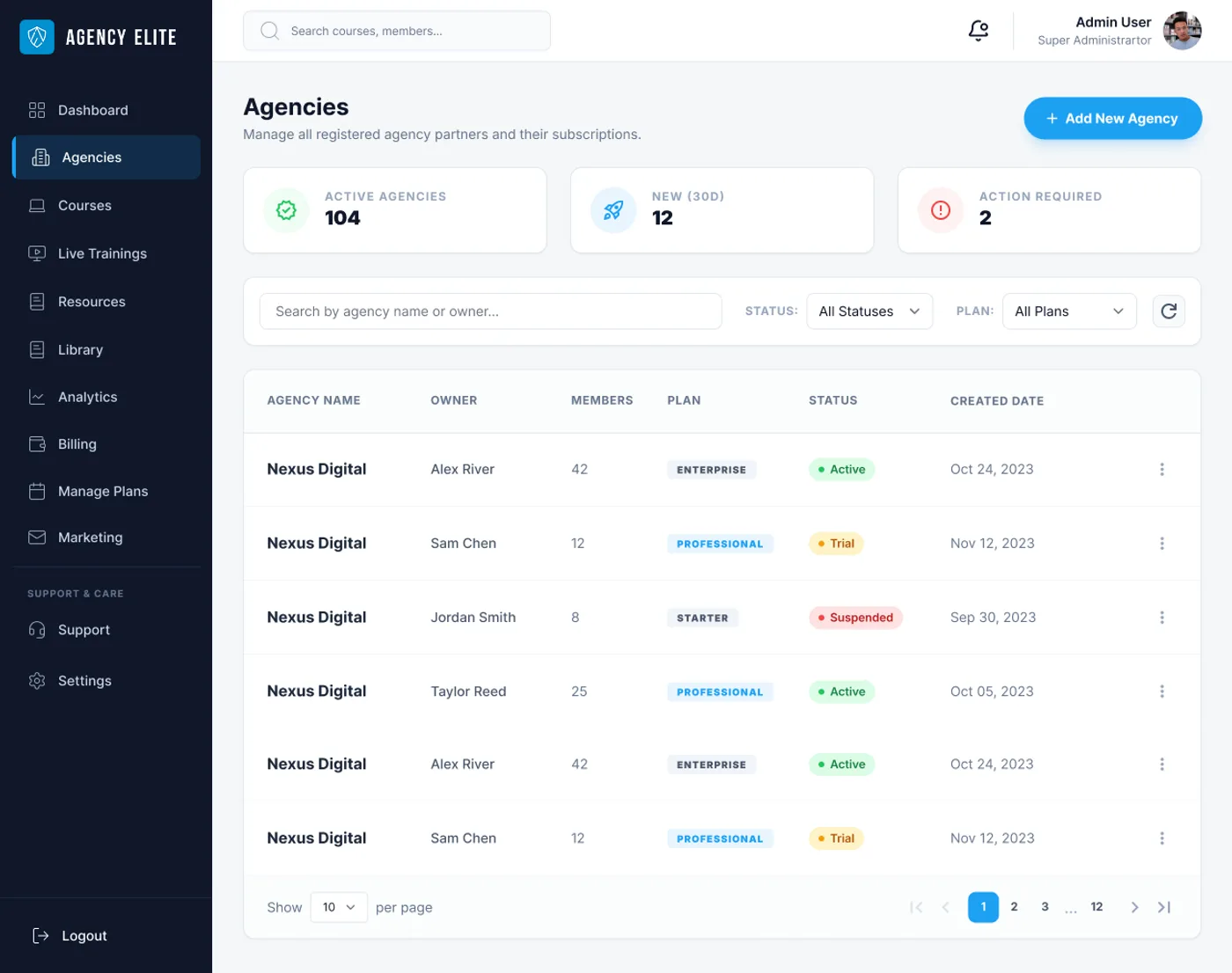Image resolution: width=1232 pixels, height=973 pixels.
Task: Click the refresh icon next to filters
Action: coord(1169,311)
